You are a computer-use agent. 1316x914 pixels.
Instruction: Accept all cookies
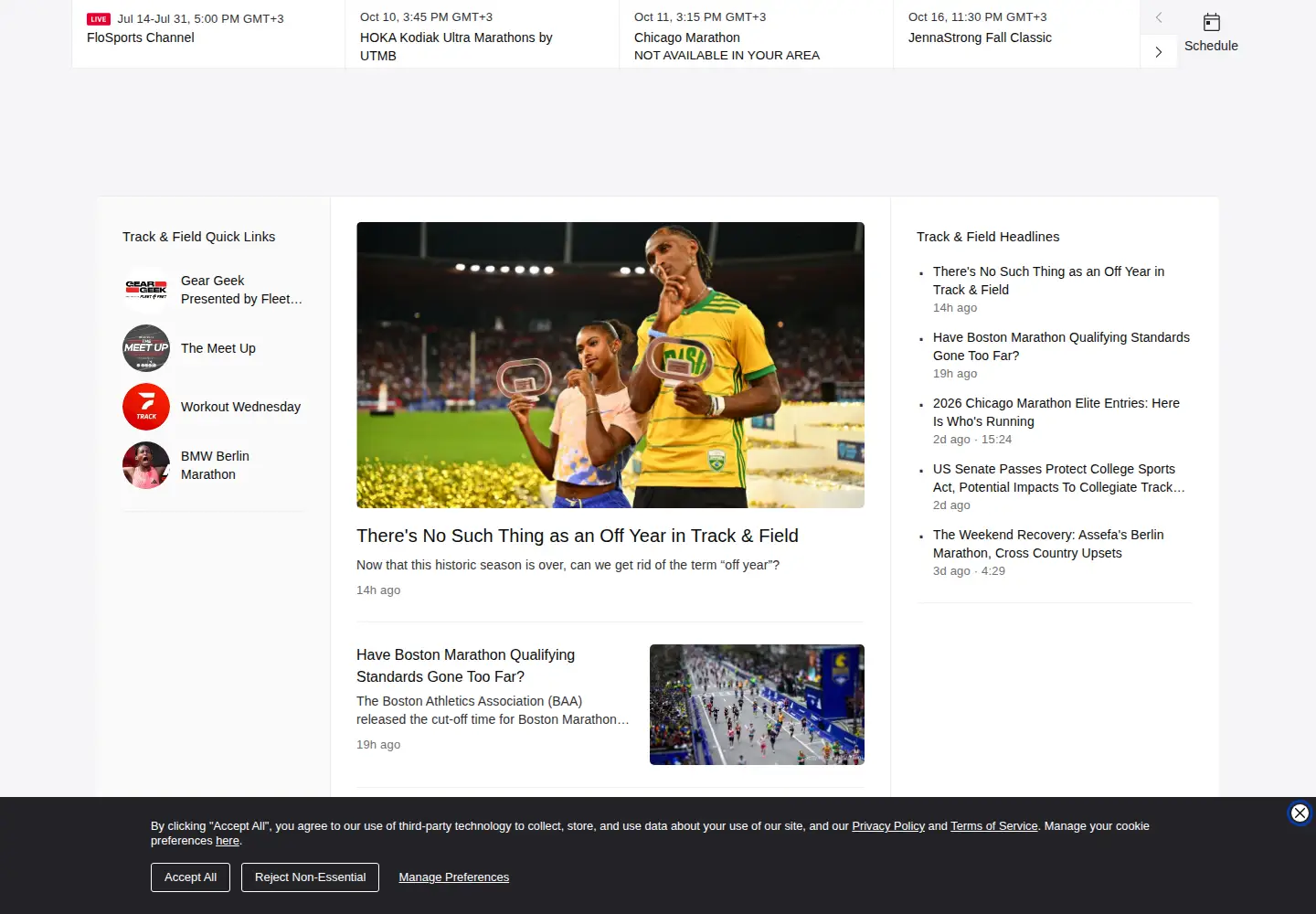click(x=190, y=877)
